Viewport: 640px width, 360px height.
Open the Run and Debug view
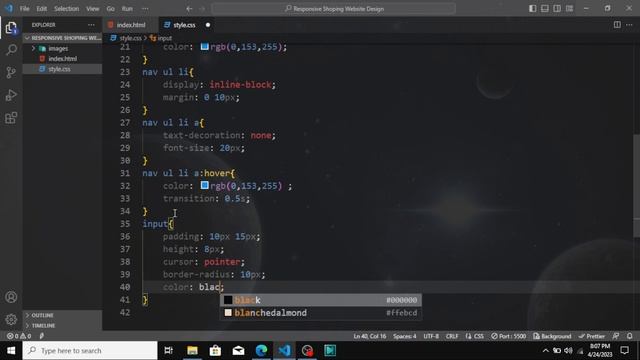[11, 95]
